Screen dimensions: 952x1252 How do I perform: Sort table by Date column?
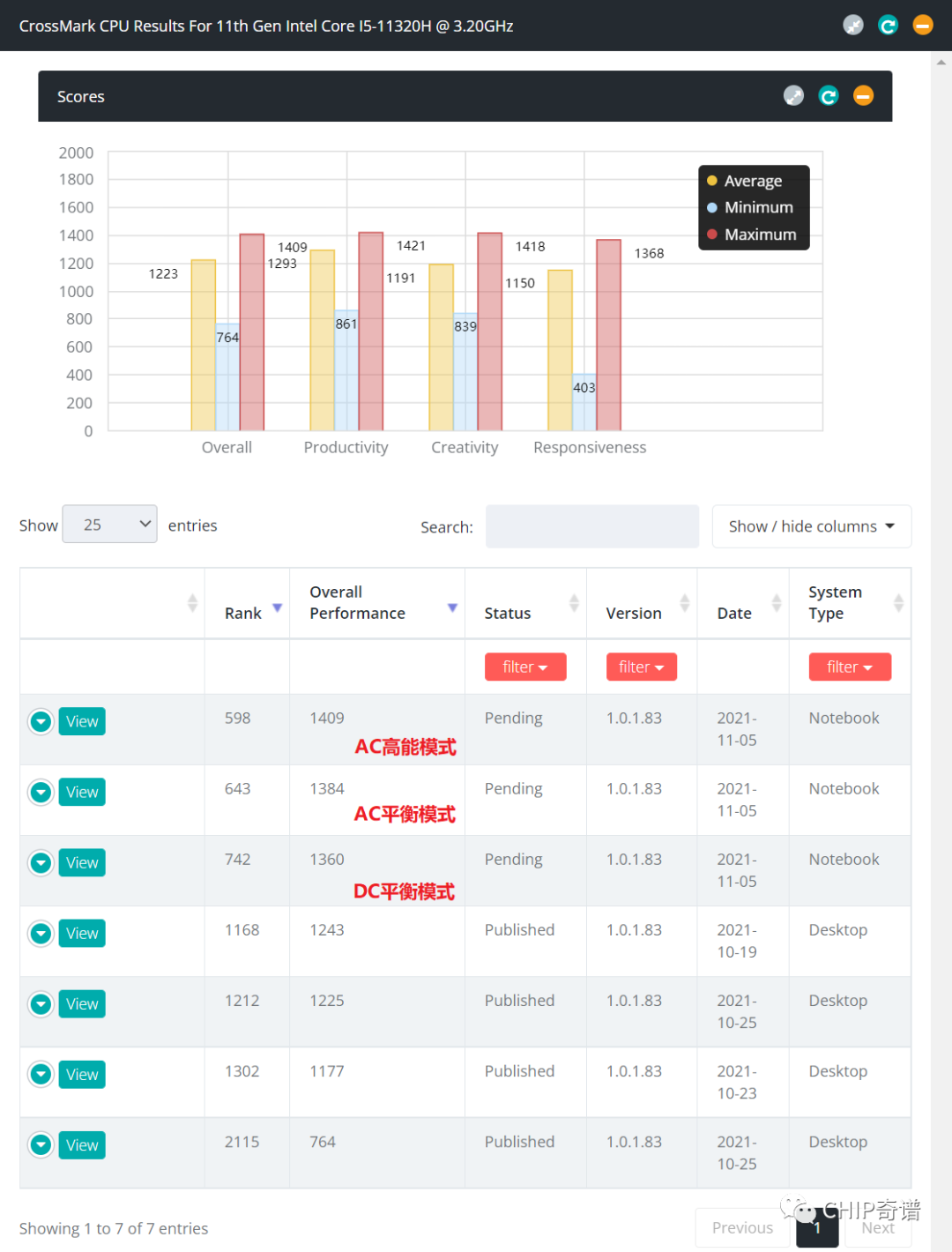pyautogui.click(x=743, y=604)
